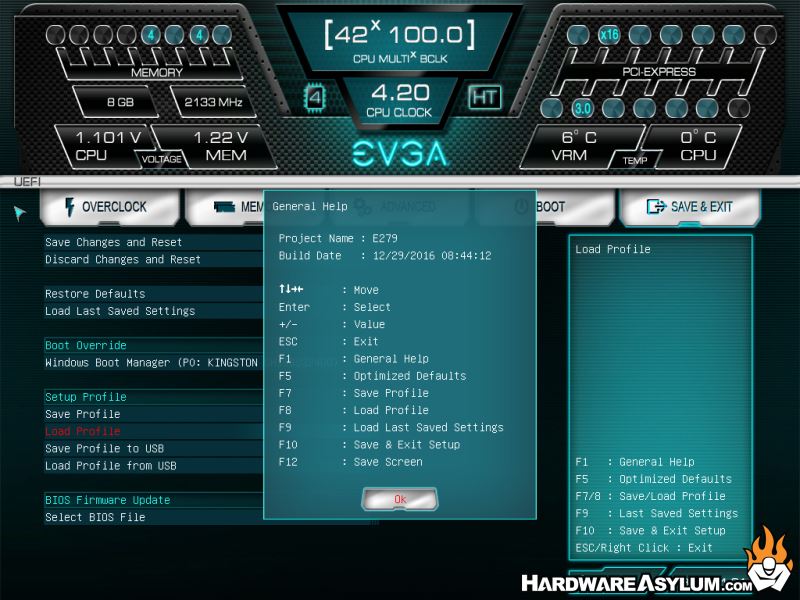Image resolution: width=800 pixels, height=600 pixels.
Task: Click the memory chip icon on the Memory tab
Action: point(224,207)
